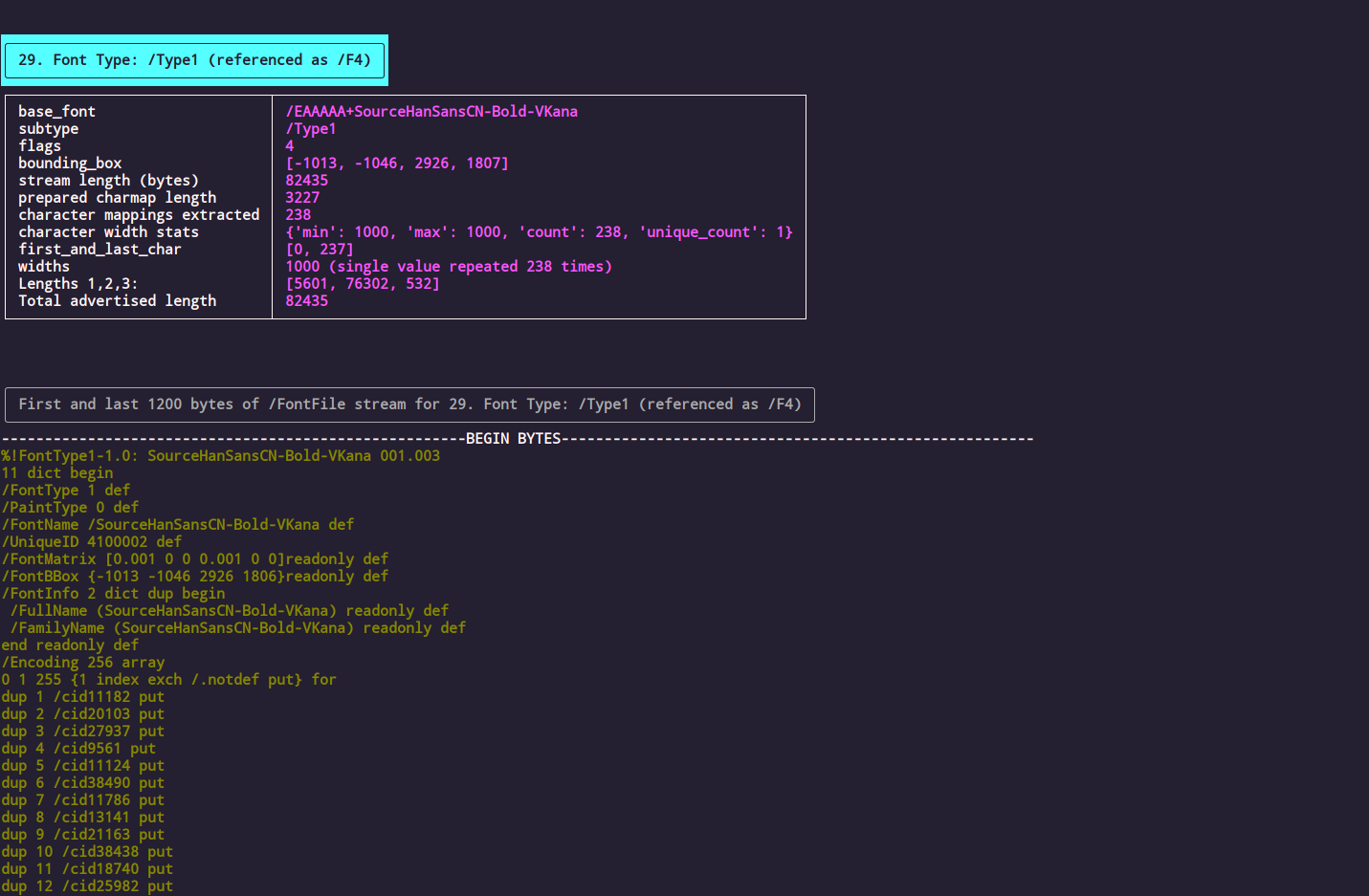Click the /FontMatrix definition line
Viewport: 1369px width, 896px height.
(194, 558)
